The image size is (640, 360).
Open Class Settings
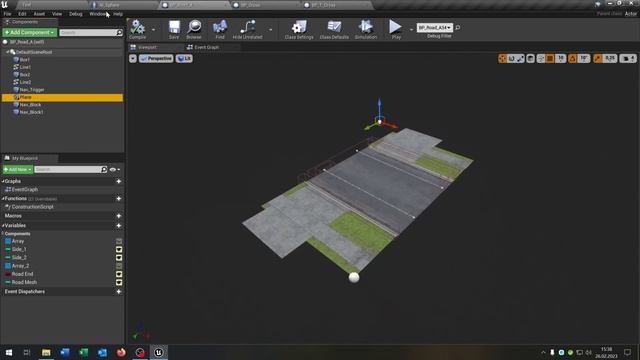coord(299,29)
